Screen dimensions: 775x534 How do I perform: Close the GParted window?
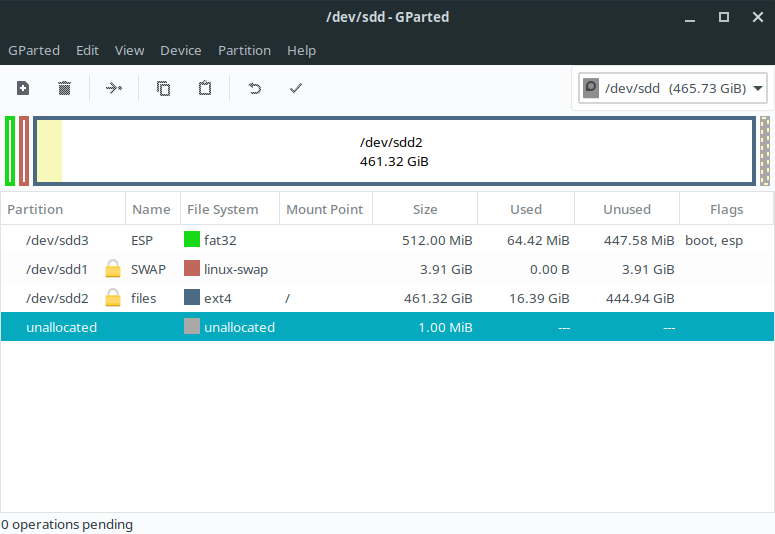coord(758,17)
